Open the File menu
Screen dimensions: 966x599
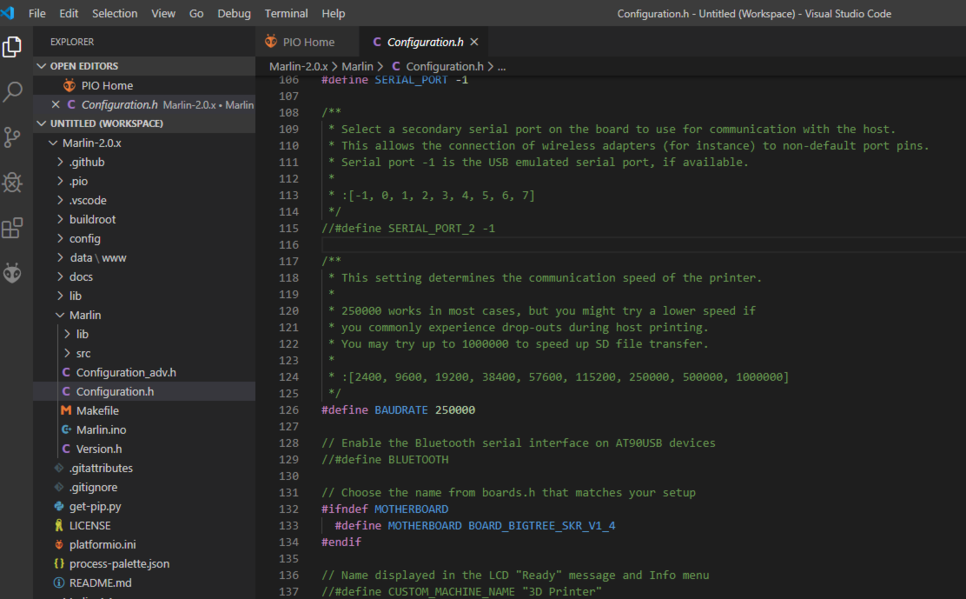coord(37,14)
